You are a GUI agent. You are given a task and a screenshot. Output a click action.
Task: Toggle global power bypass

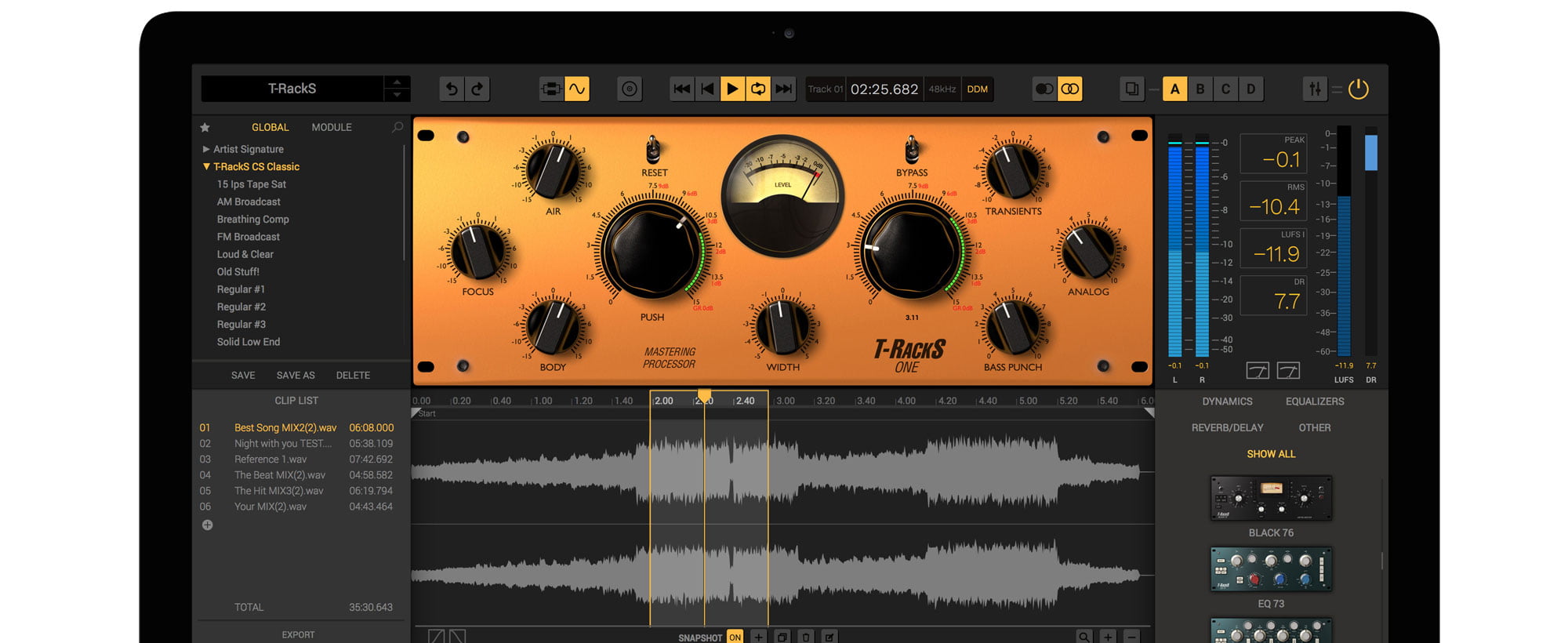tap(1359, 89)
